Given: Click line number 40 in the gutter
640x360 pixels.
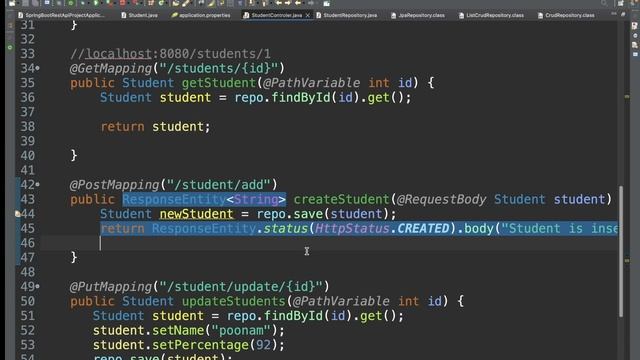Looking at the screenshot, I should 27,156.
